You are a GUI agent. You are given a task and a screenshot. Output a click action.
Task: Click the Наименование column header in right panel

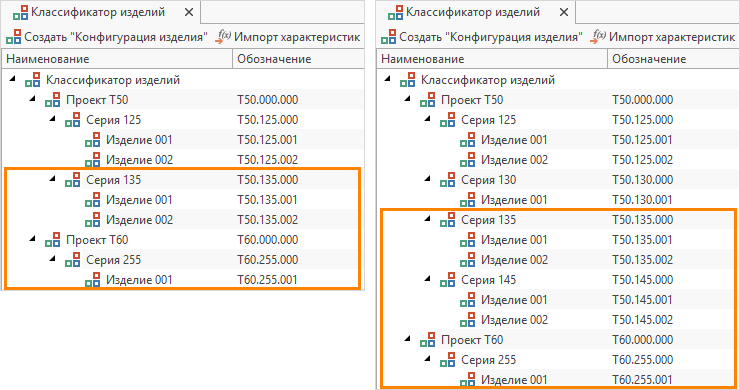(492, 59)
